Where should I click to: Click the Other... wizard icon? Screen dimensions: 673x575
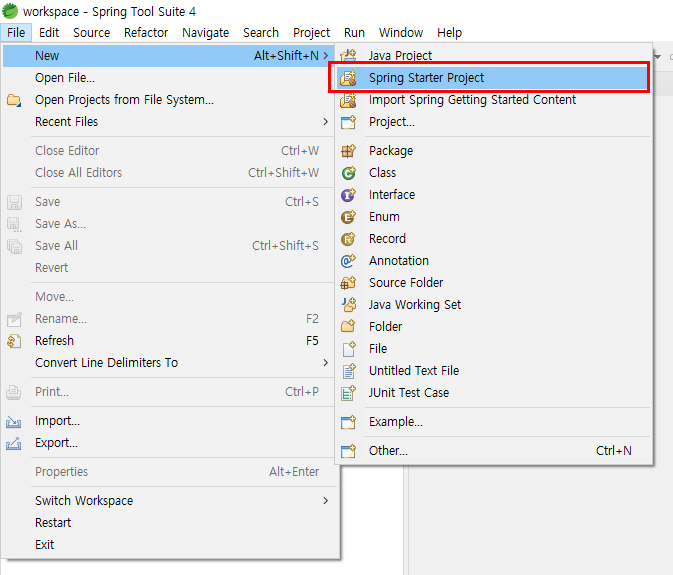point(348,451)
